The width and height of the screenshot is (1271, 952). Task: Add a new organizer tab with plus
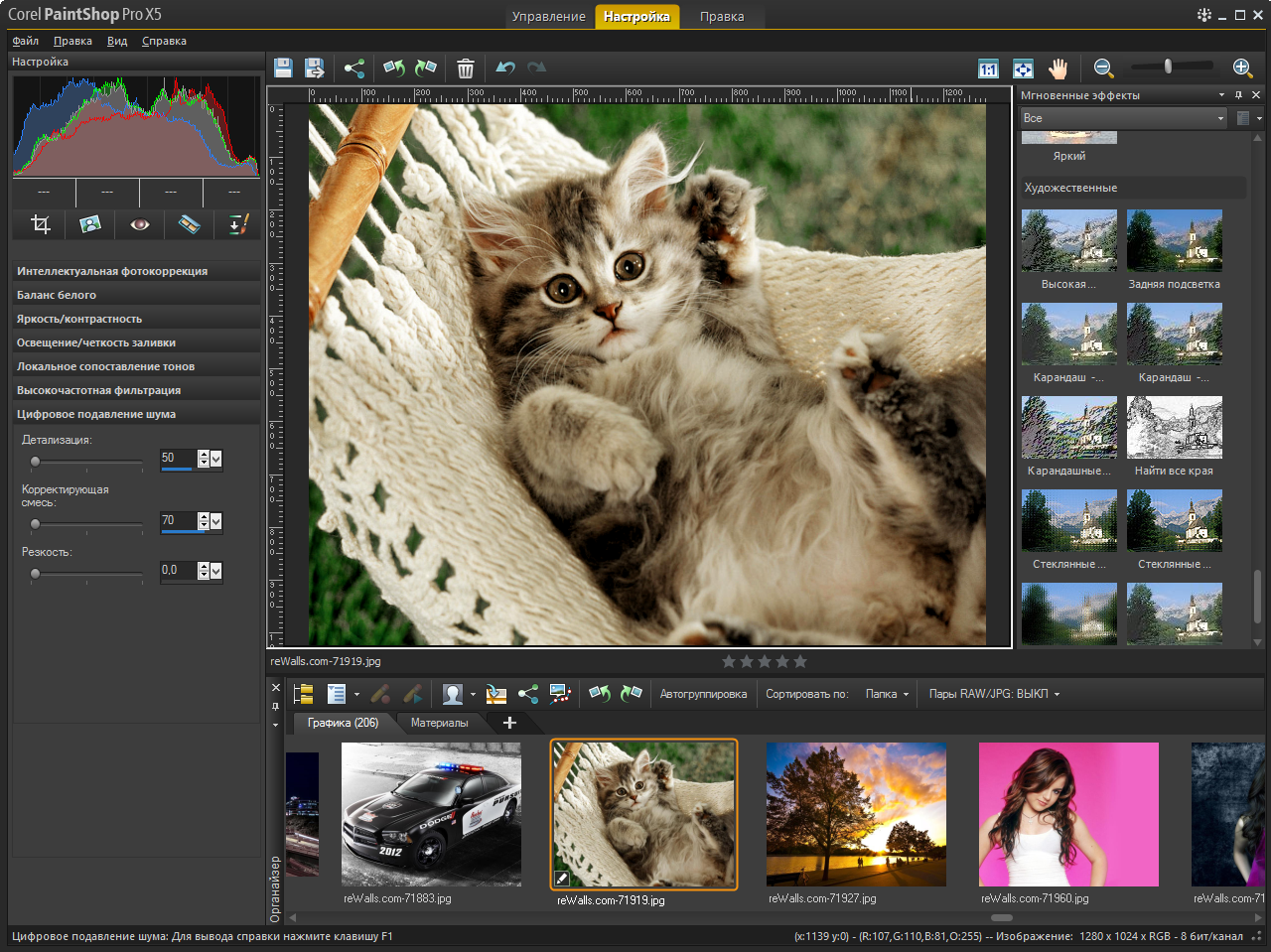click(x=510, y=723)
